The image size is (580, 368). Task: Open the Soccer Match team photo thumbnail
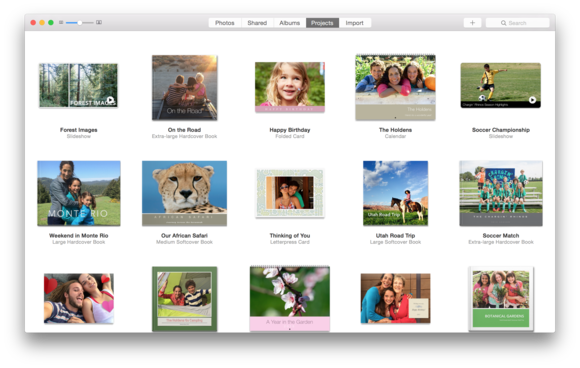tap(501, 193)
